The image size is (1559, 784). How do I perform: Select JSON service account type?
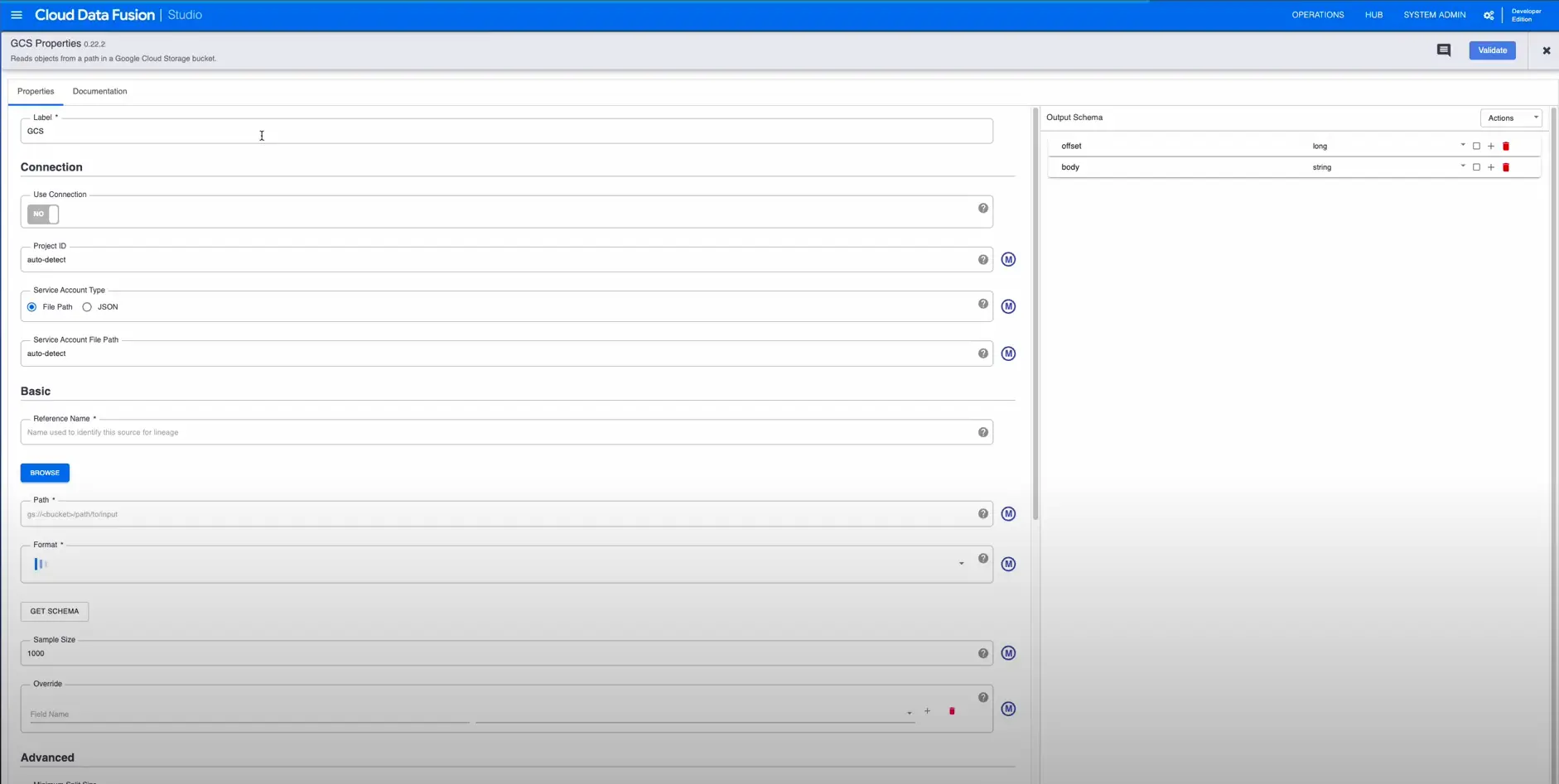pos(87,307)
